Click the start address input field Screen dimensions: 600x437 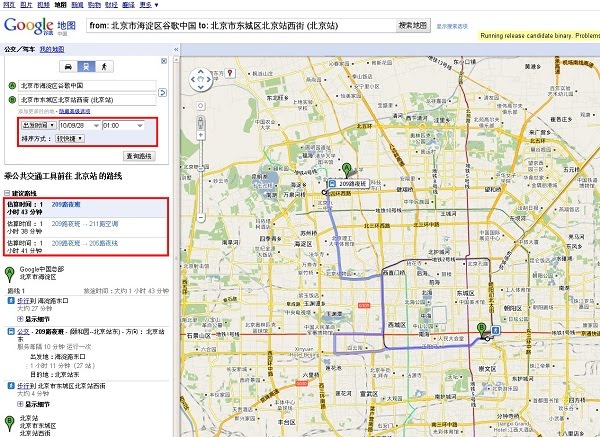tap(86, 86)
